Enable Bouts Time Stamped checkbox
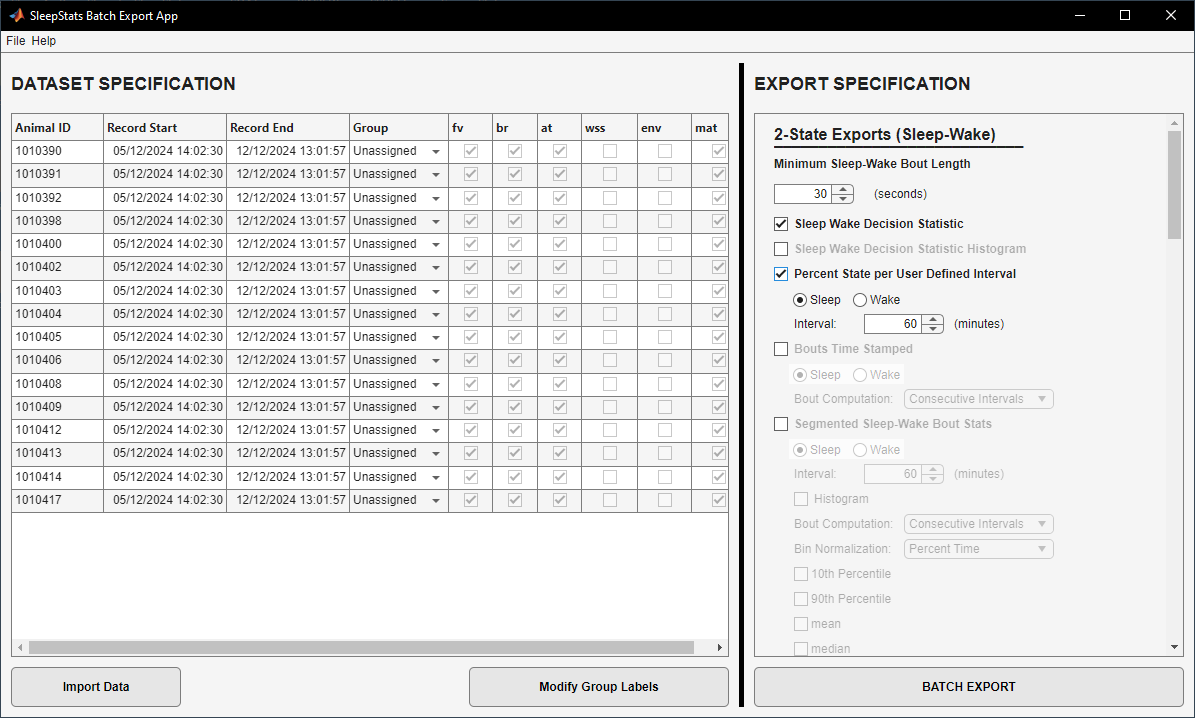The width and height of the screenshot is (1195, 718). coord(781,349)
